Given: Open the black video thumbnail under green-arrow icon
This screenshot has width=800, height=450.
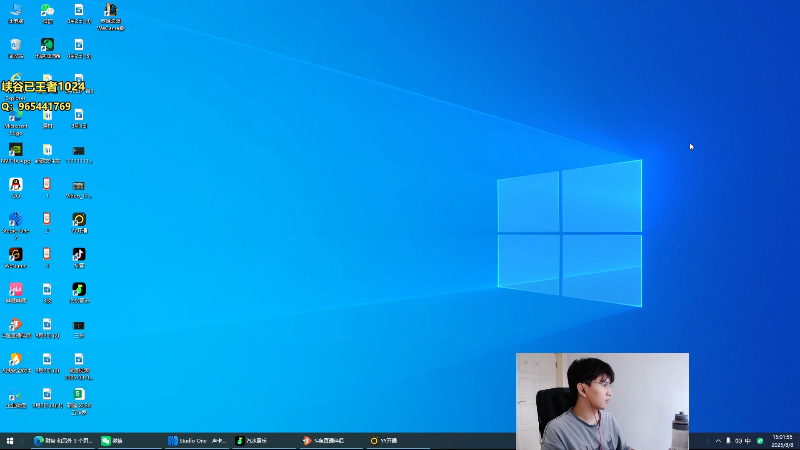Looking at the screenshot, I should coord(79,329).
